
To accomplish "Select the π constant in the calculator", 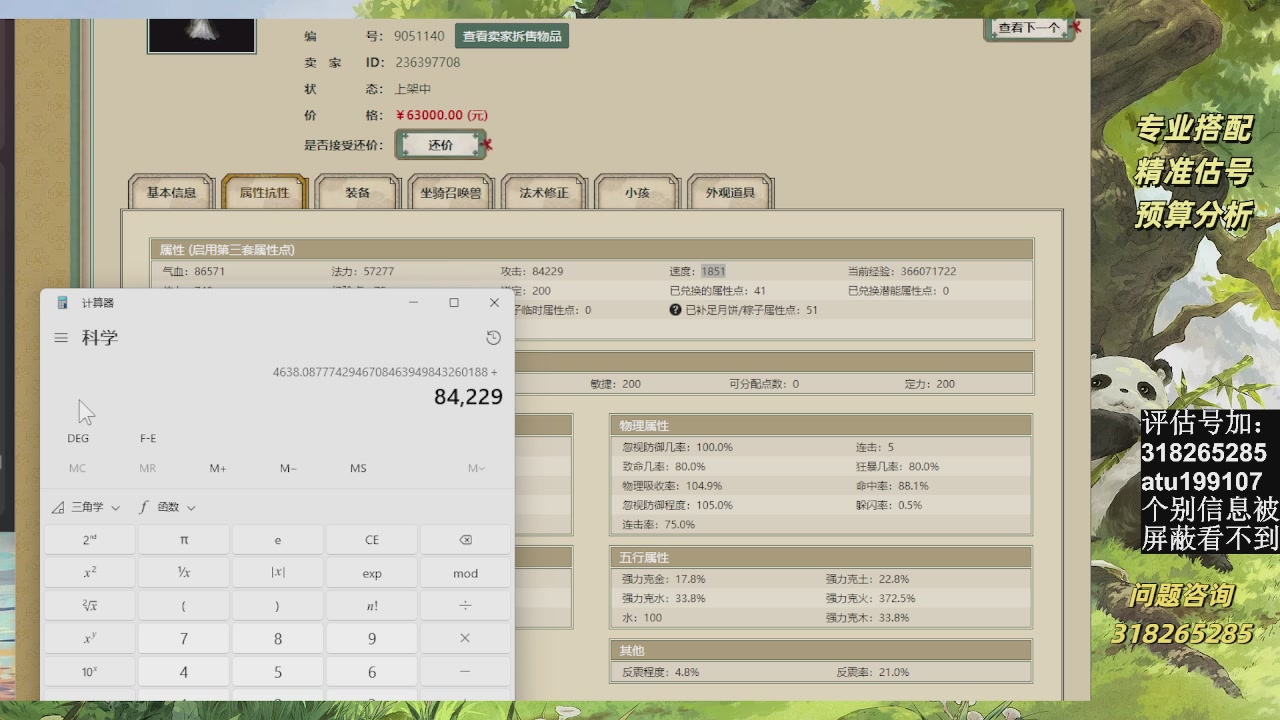I will pos(183,539).
